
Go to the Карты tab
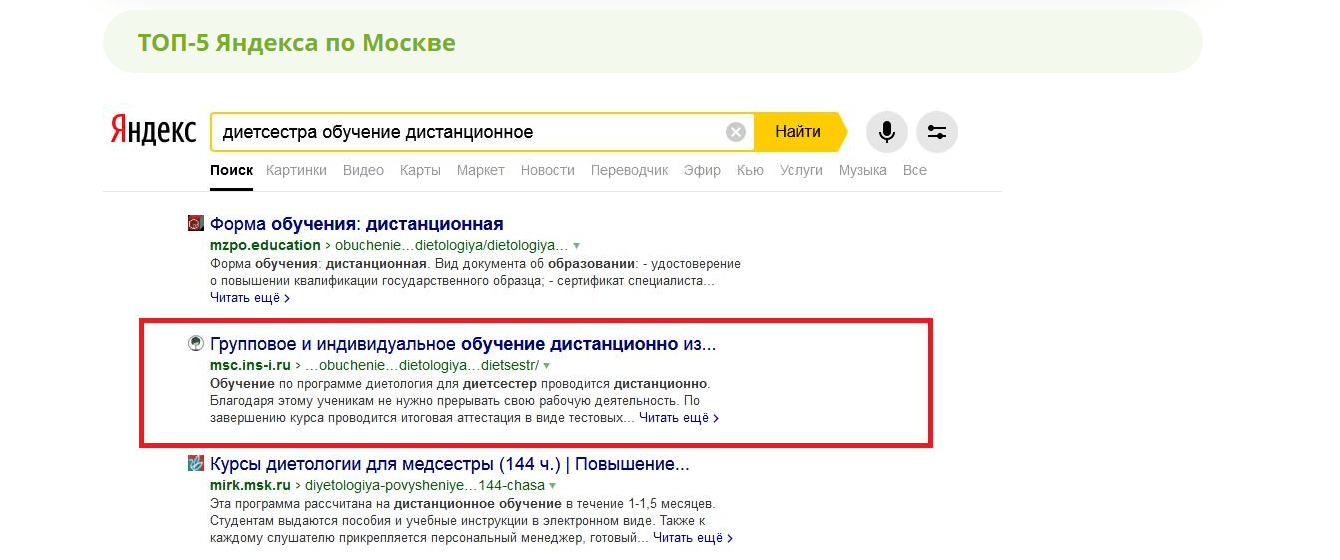click(x=420, y=170)
